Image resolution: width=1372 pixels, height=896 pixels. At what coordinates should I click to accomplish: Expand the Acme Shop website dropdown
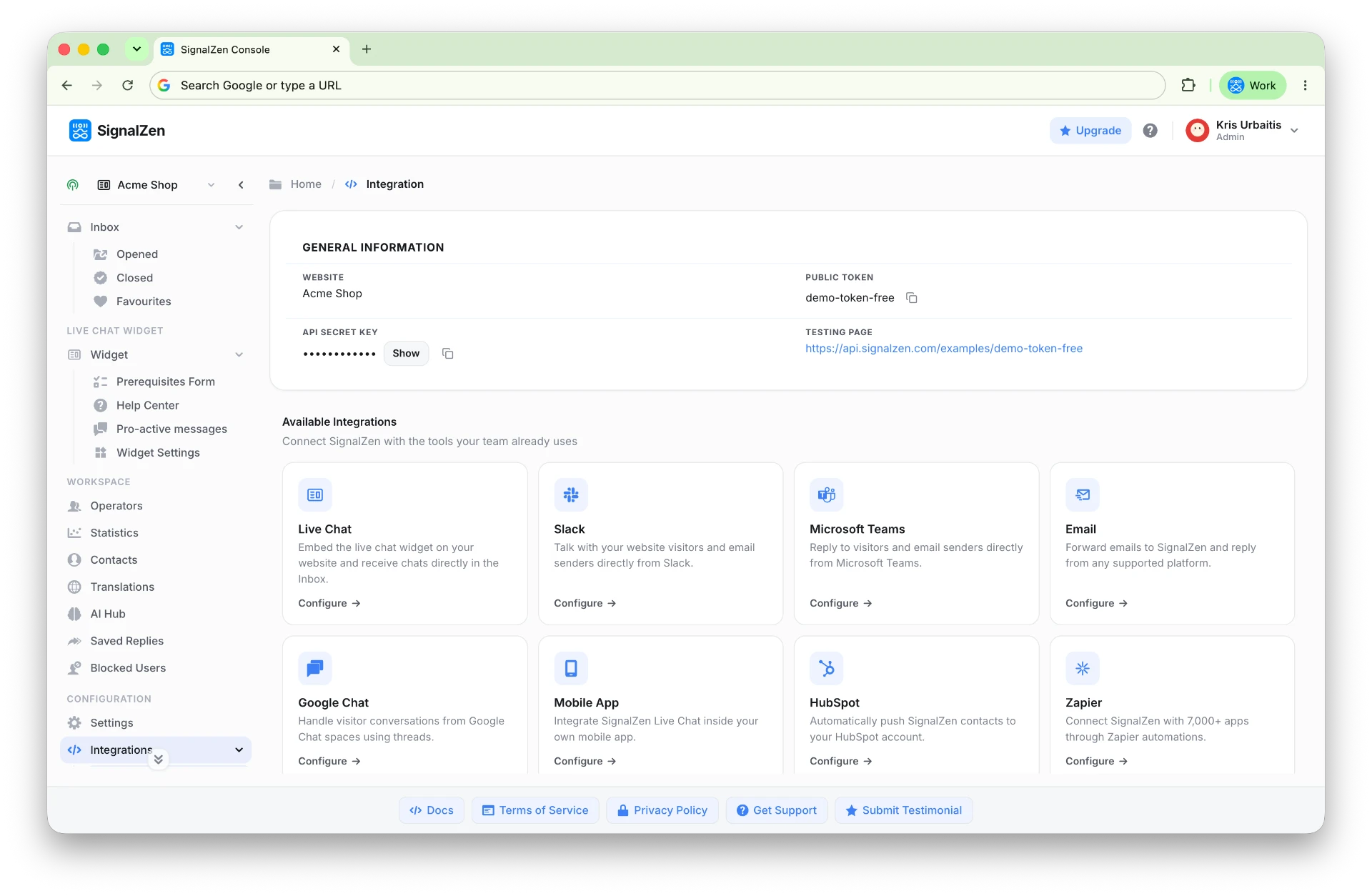tap(211, 185)
